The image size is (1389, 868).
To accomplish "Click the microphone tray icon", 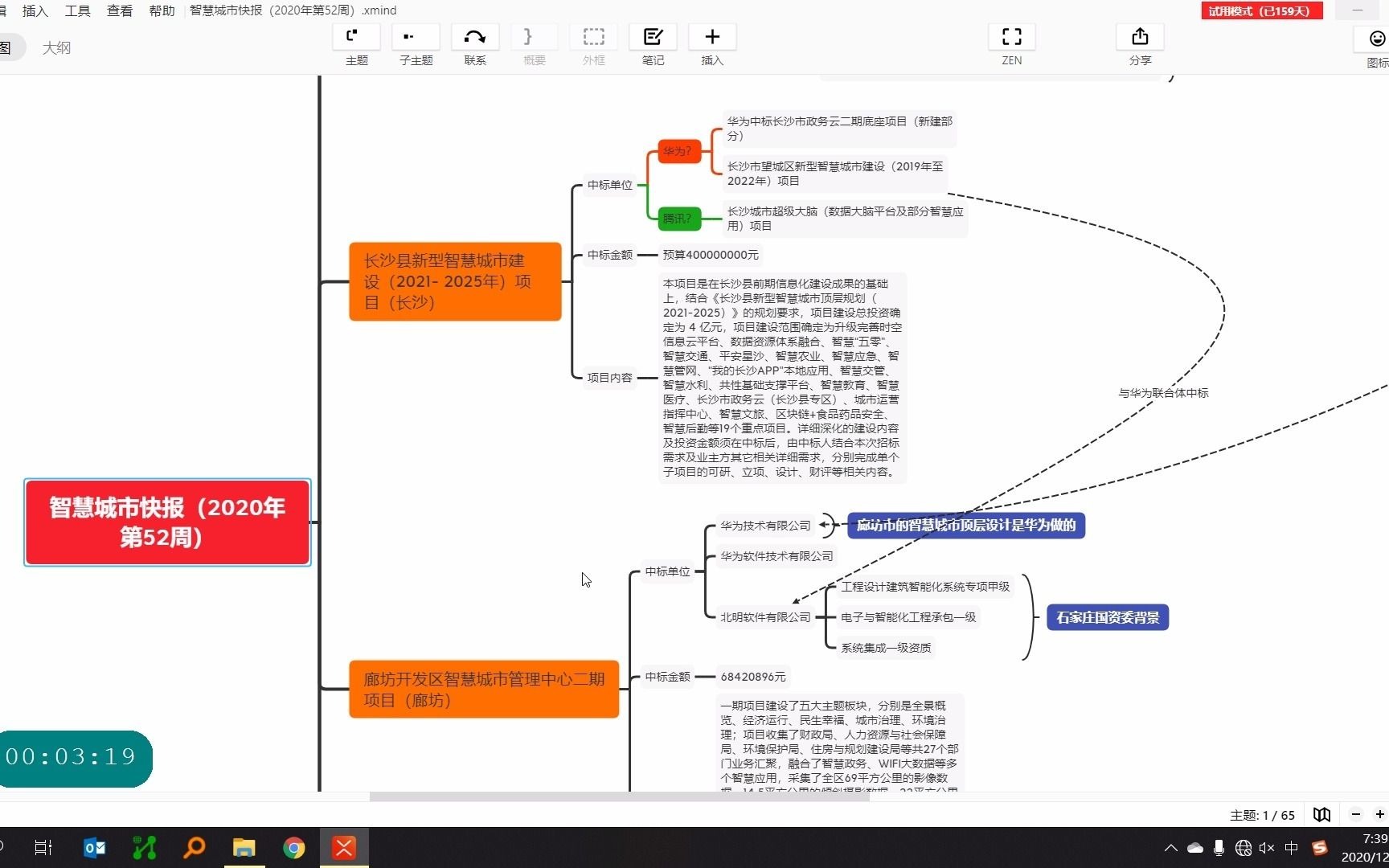I will coord(1219,847).
